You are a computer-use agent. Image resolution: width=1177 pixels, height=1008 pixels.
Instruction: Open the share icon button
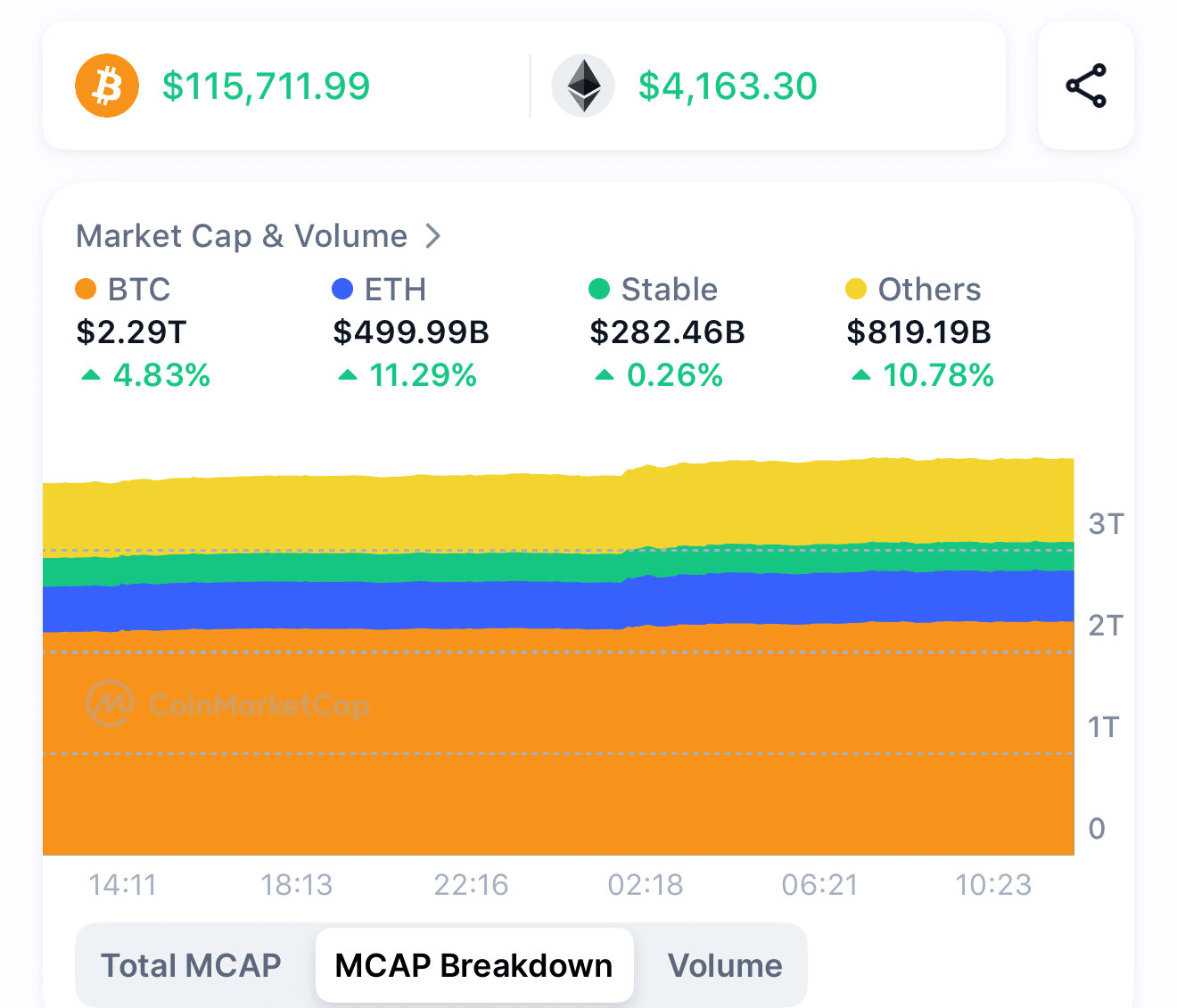(1085, 86)
